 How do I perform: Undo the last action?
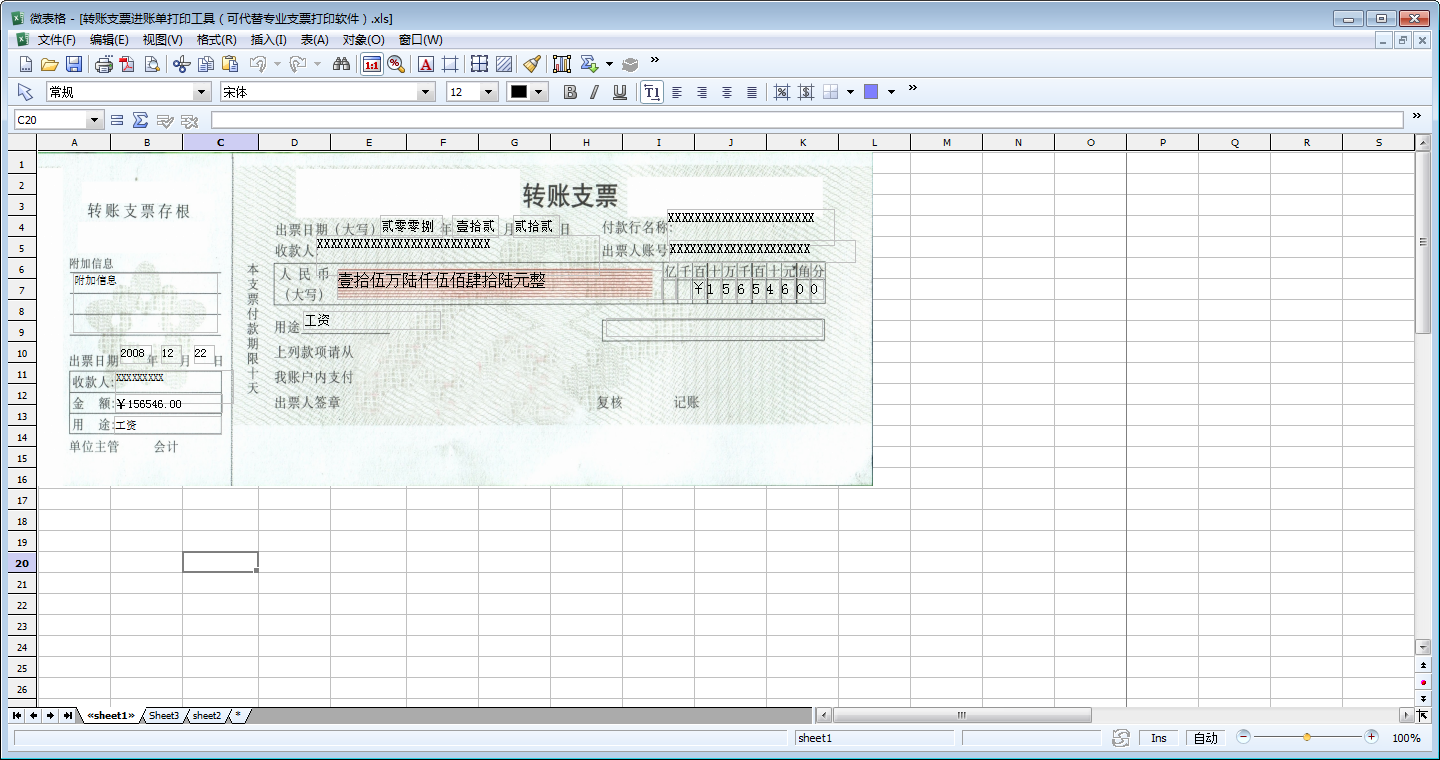pos(258,64)
